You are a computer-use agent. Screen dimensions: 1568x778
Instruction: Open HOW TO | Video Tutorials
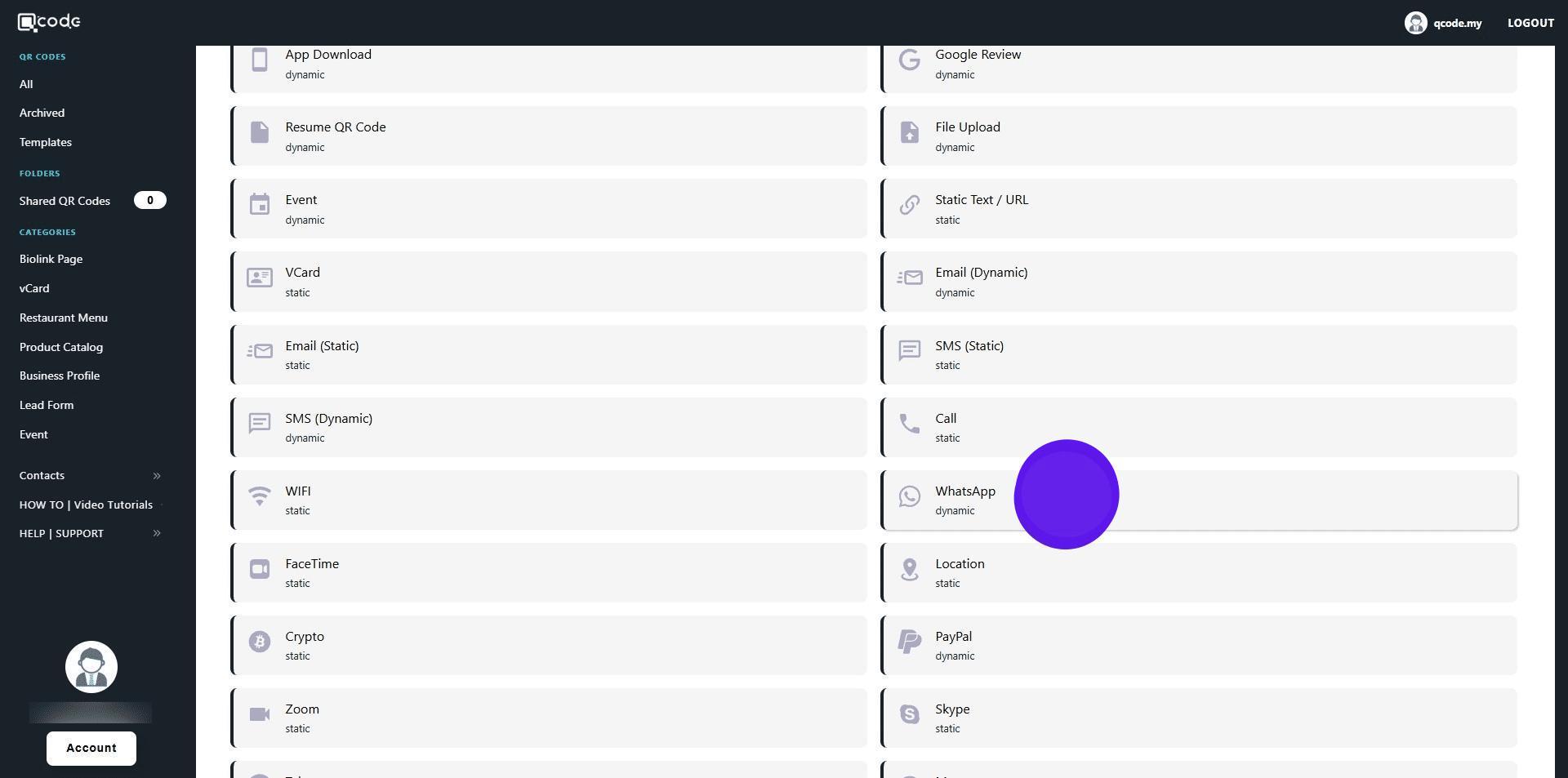tap(86, 505)
